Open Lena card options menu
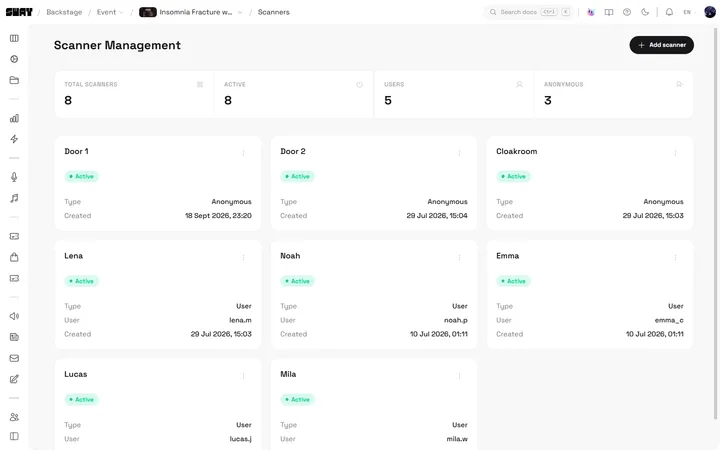Viewport: 720px width, 450px height. pyautogui.click(x=243, y=258)
